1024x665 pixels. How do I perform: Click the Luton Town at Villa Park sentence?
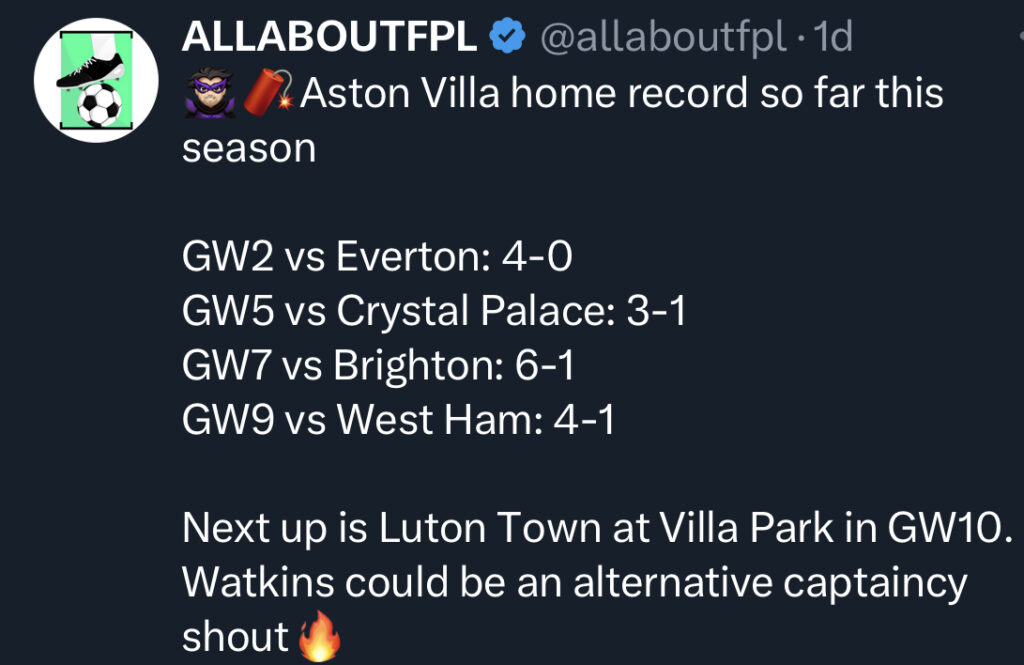pos(597,528)
